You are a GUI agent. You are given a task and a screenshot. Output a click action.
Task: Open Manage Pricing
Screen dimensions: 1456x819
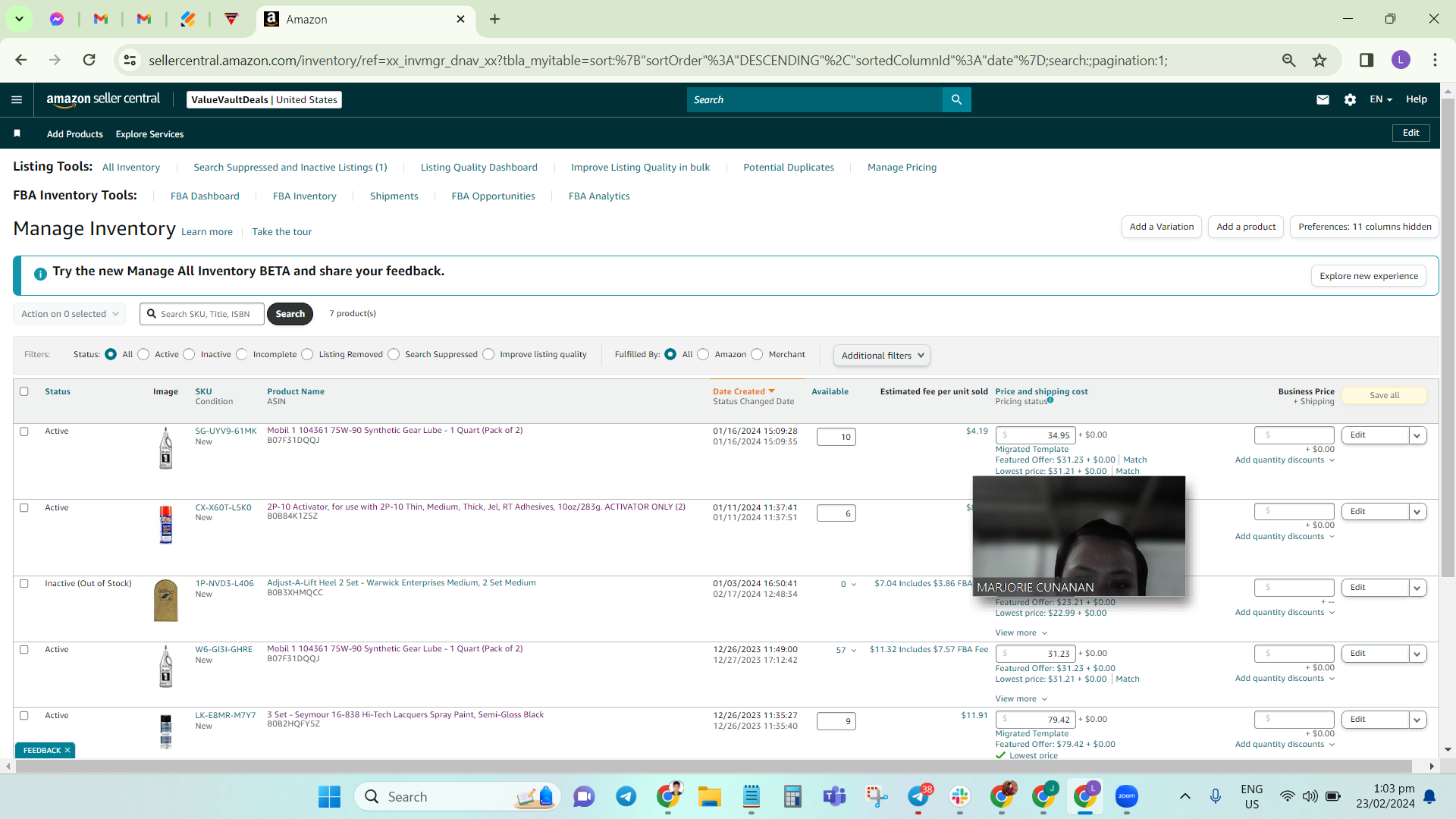[902, 168]
